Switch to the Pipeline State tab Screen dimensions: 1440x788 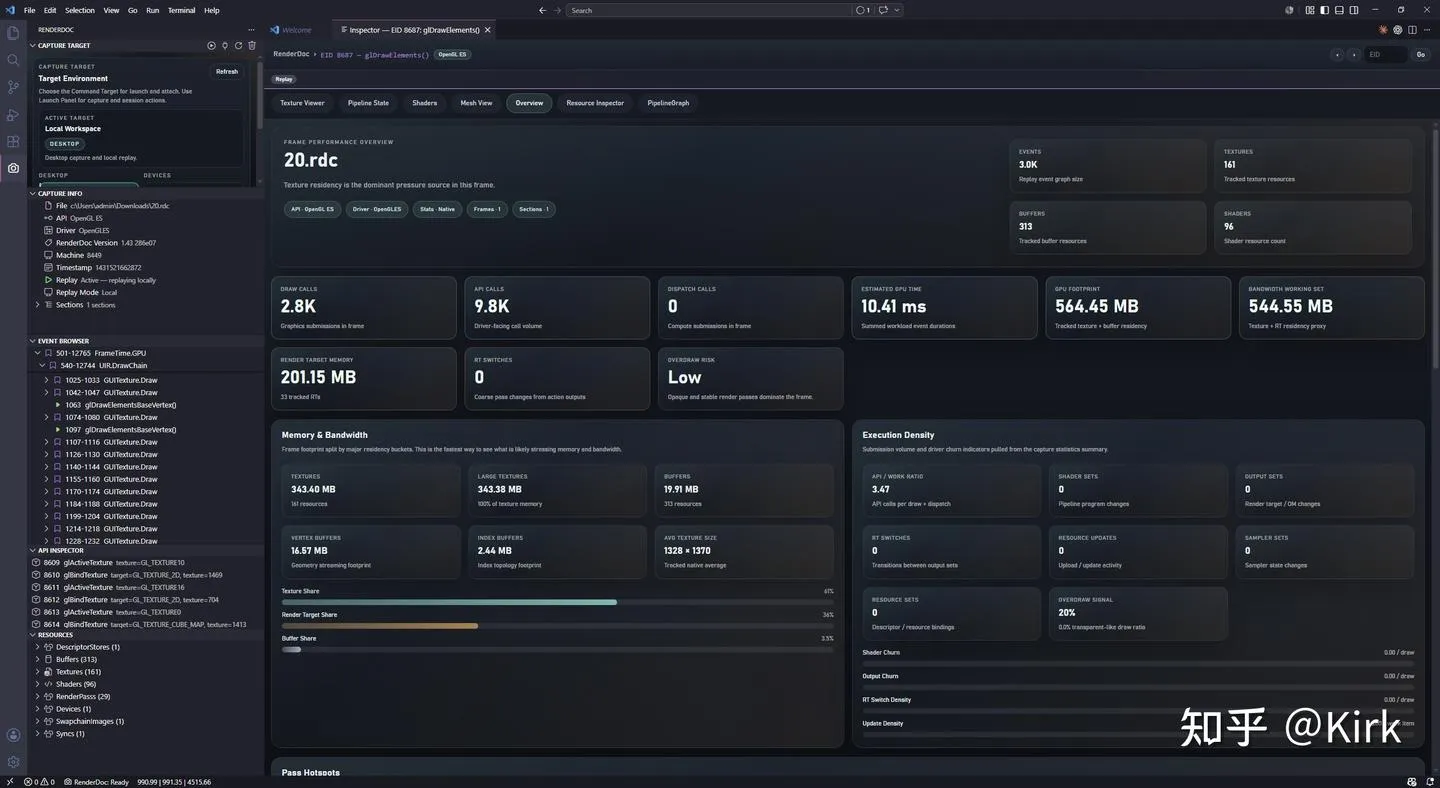pyautogui.click(x=368, y=103)
